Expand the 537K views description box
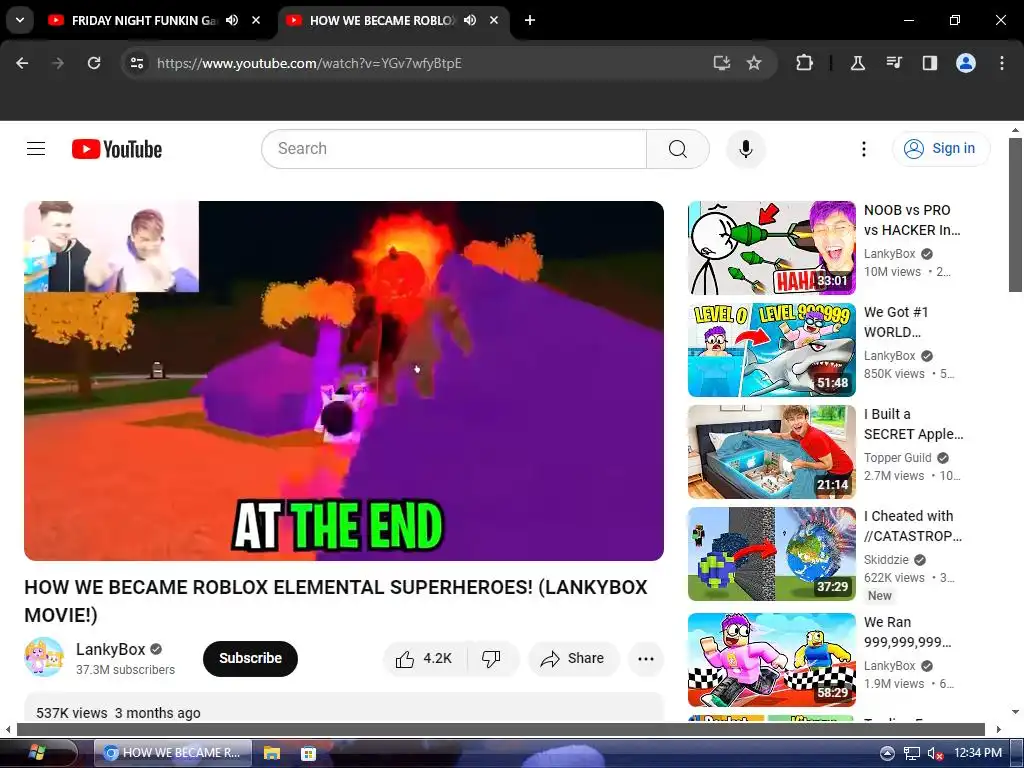This screenshot has height=768, width=1024. [344, 708]
